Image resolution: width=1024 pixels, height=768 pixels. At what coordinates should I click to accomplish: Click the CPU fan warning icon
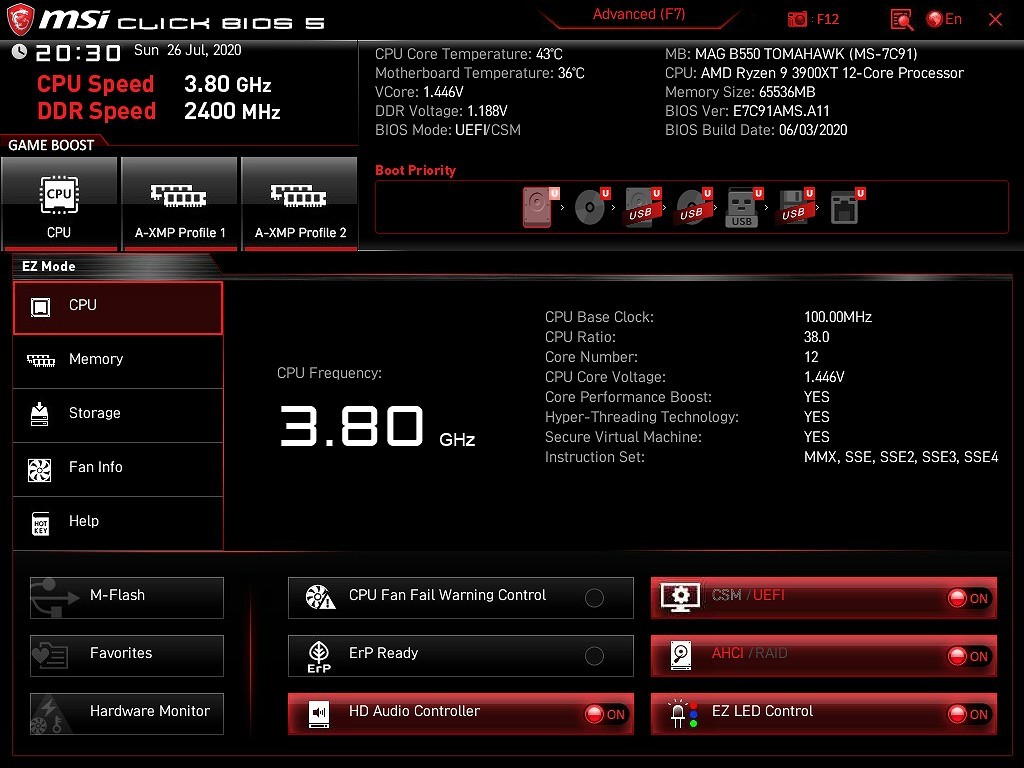coord(320,597)
